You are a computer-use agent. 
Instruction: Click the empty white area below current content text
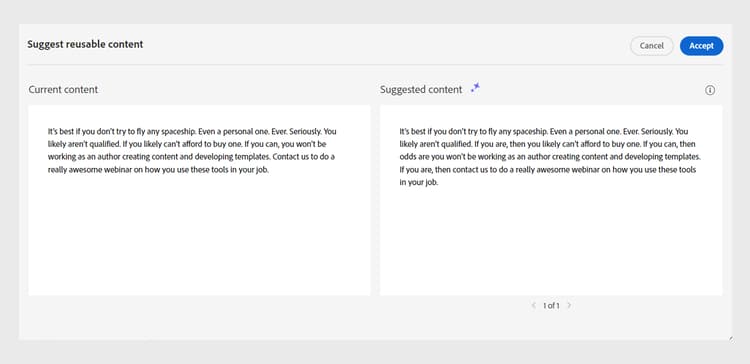[199, 234]
